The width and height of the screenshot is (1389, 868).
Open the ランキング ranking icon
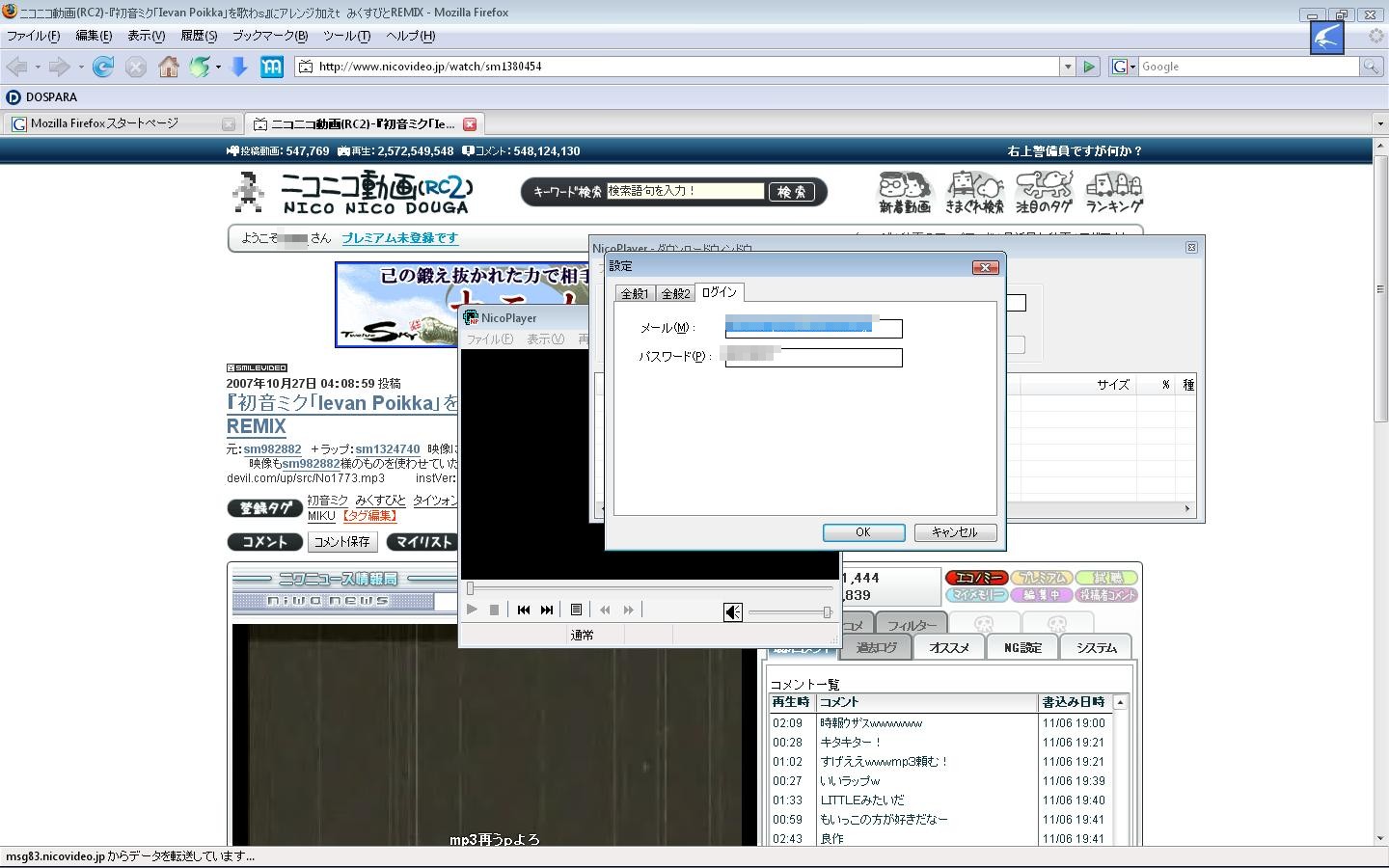tap(1114, 192)
